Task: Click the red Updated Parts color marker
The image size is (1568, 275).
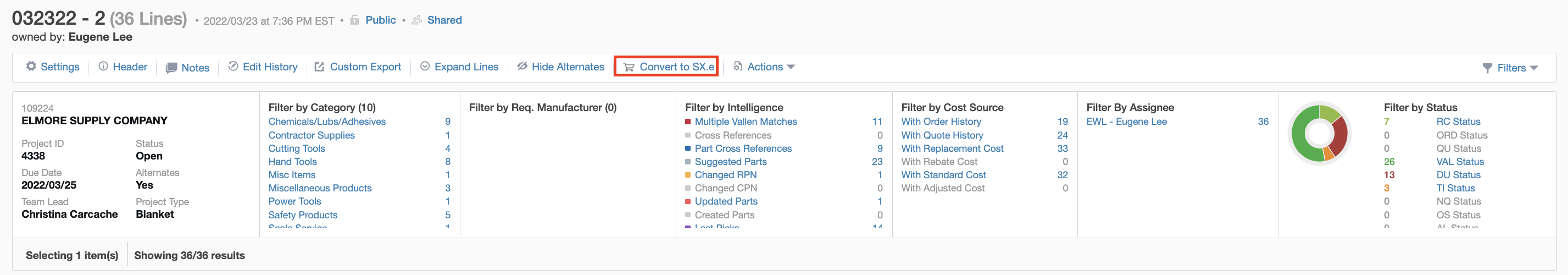Action: 688,201
